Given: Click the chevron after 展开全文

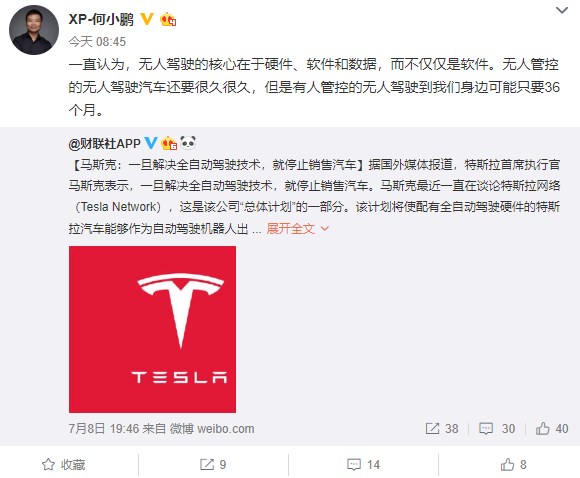Looking at the screenshot, I should (325, 229).
